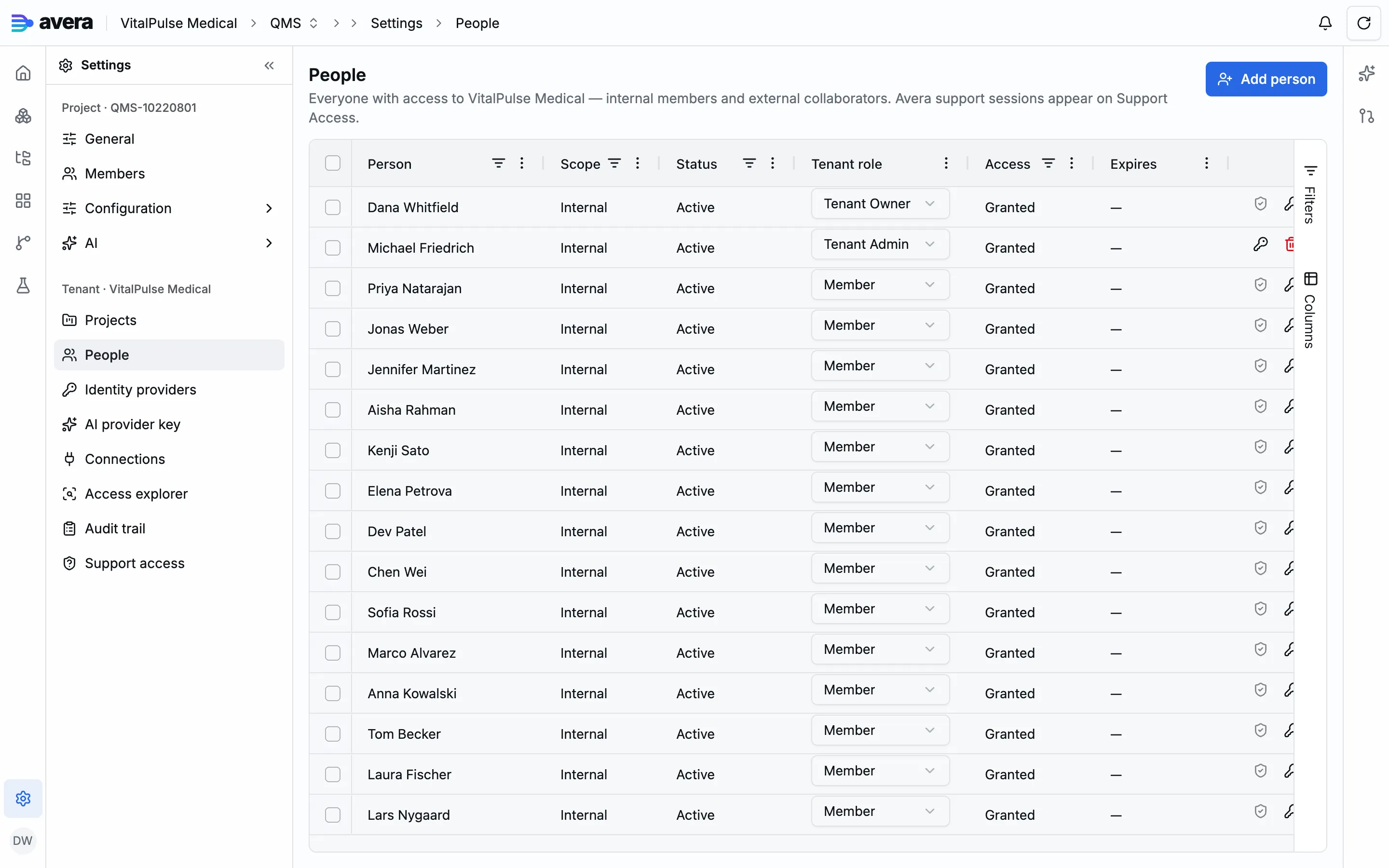Viewport: 1389px width, 868px height.
Task: Click the delete trash icon for Michael Friedrich
Action: click(x=1289, y=244)
